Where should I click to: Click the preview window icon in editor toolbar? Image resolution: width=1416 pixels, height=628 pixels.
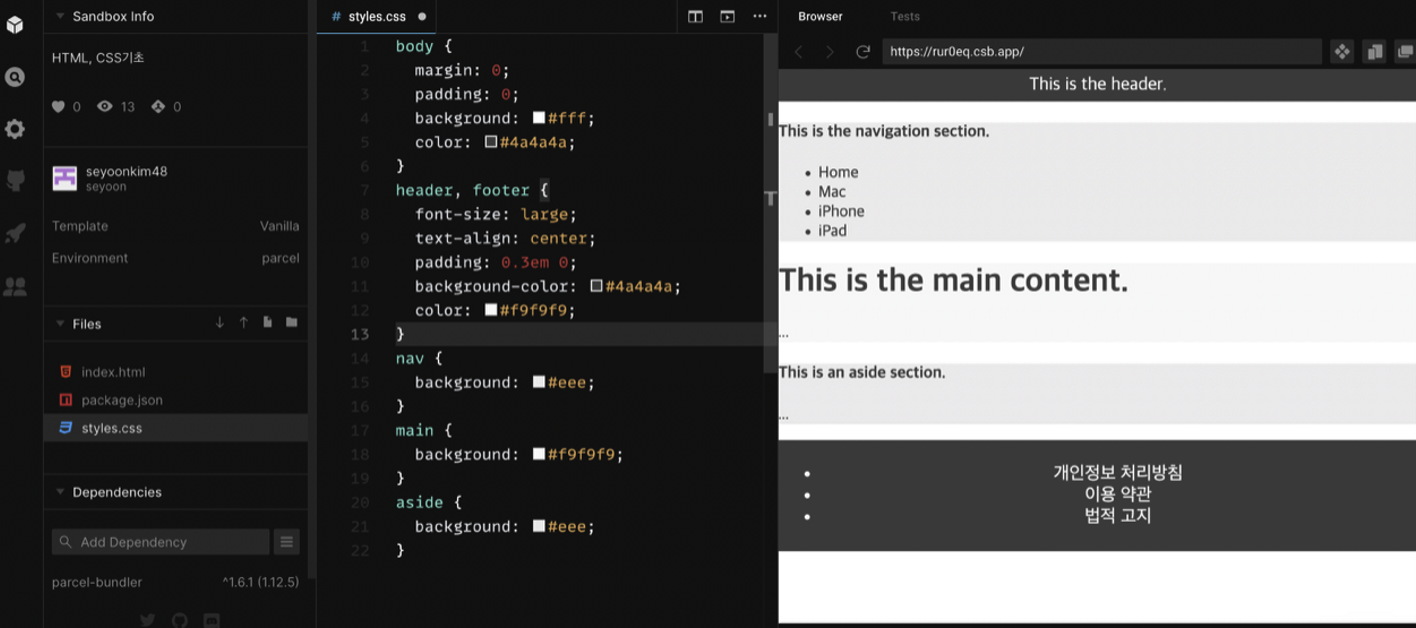(x=728, y=16)
